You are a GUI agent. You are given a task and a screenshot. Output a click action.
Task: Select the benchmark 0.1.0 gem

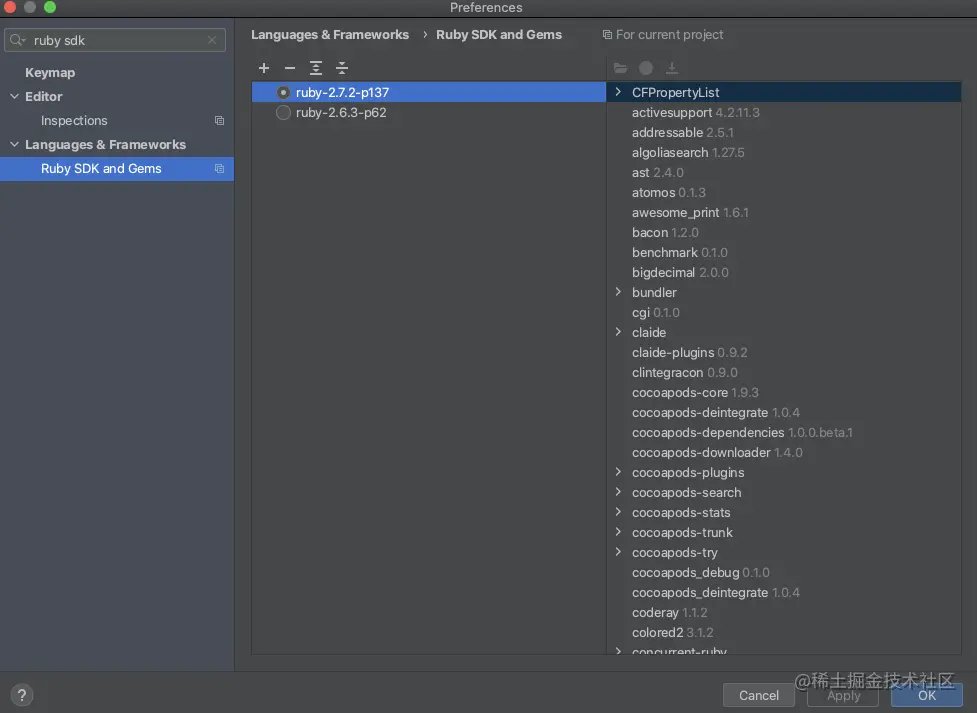pyautogui.click(x=679, y=252)
